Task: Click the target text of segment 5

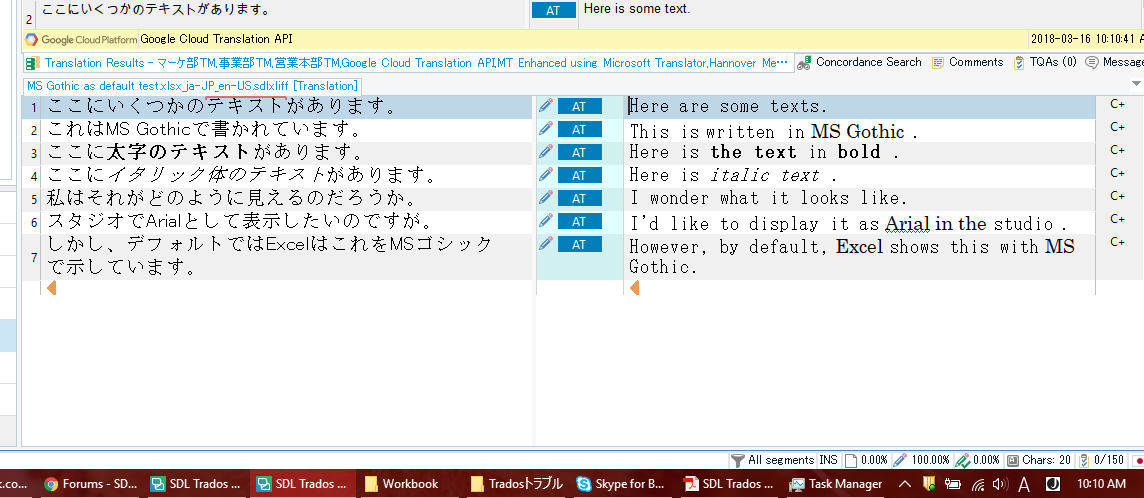Action: 768,198
